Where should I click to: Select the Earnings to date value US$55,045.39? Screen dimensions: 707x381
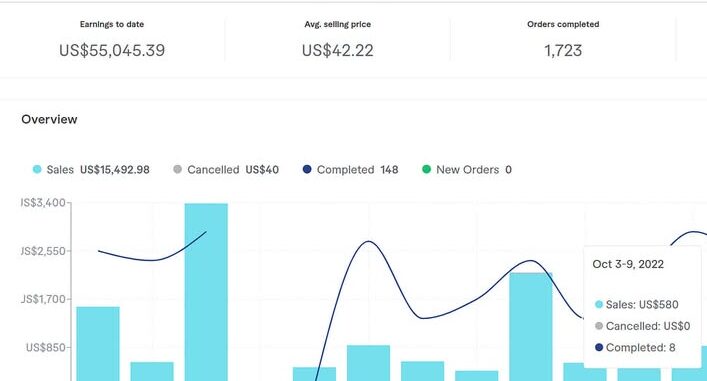coord(112,50)
